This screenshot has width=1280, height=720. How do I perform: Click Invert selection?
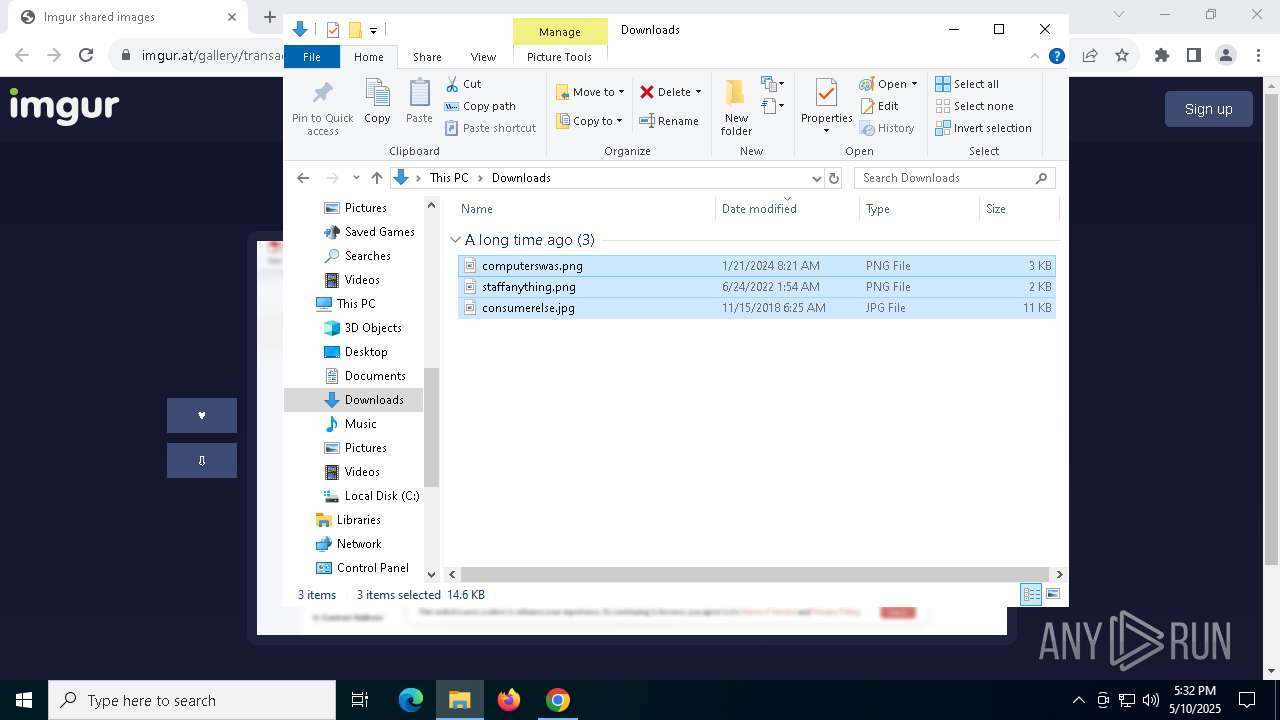point(983,128)
